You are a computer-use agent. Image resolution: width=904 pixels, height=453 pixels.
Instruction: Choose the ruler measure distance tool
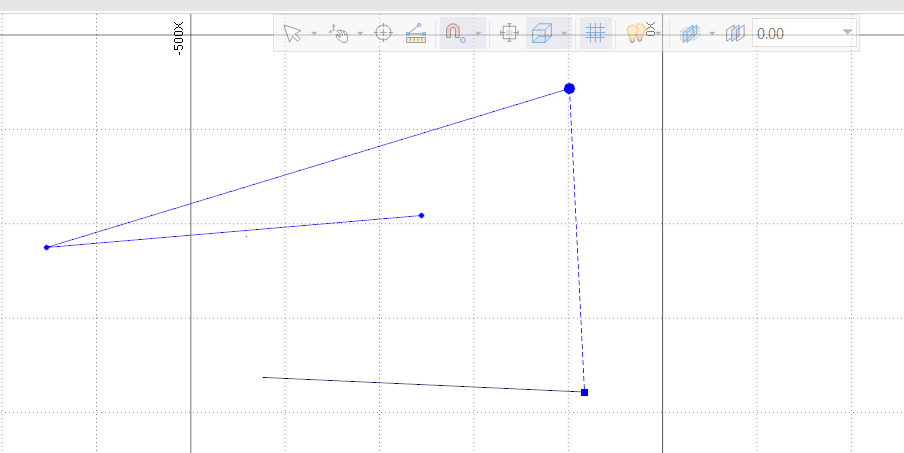tap(416, 33)
